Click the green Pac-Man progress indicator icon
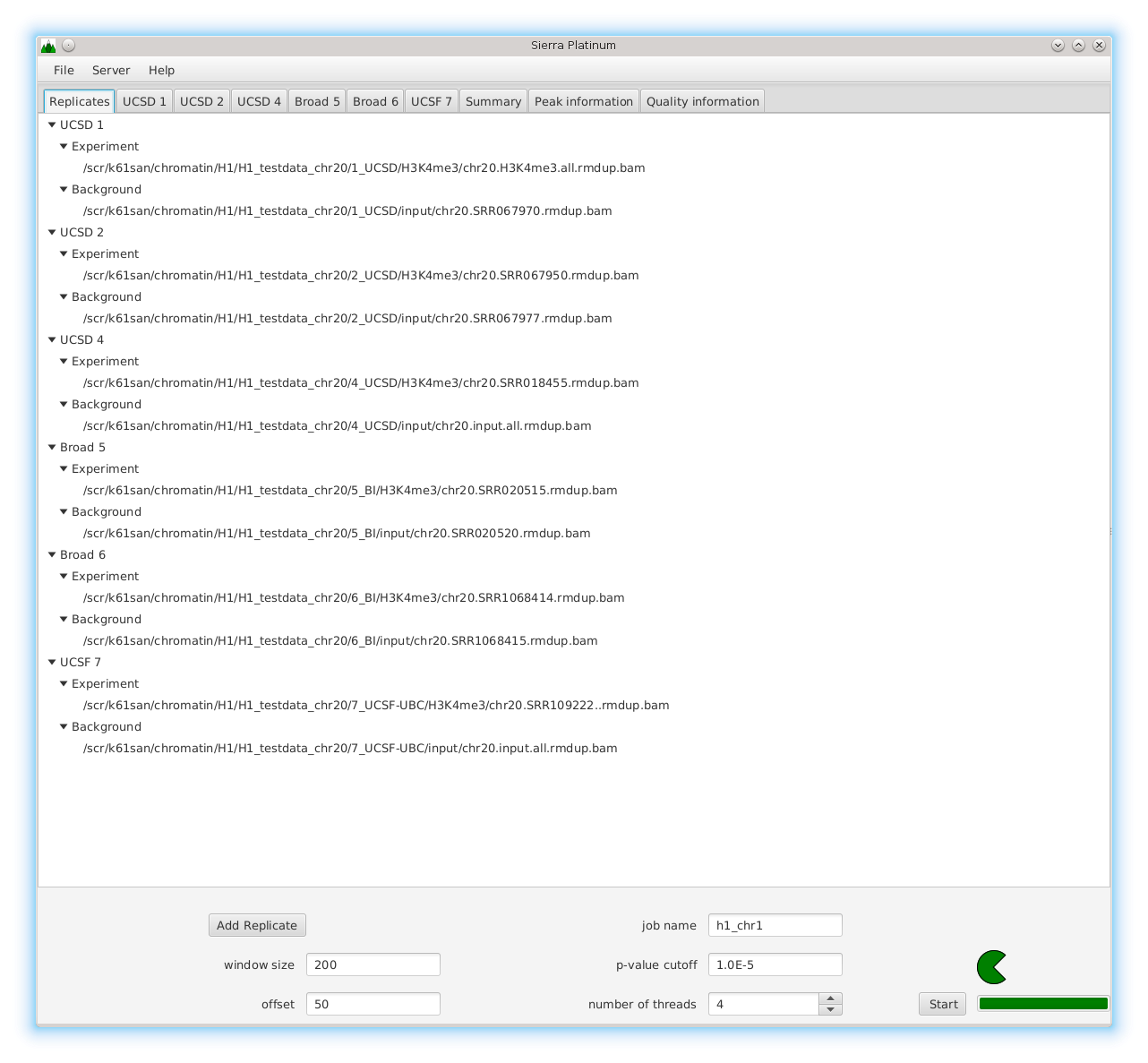The height and width of the screenshot is (1063, 1148). point(990,967)
